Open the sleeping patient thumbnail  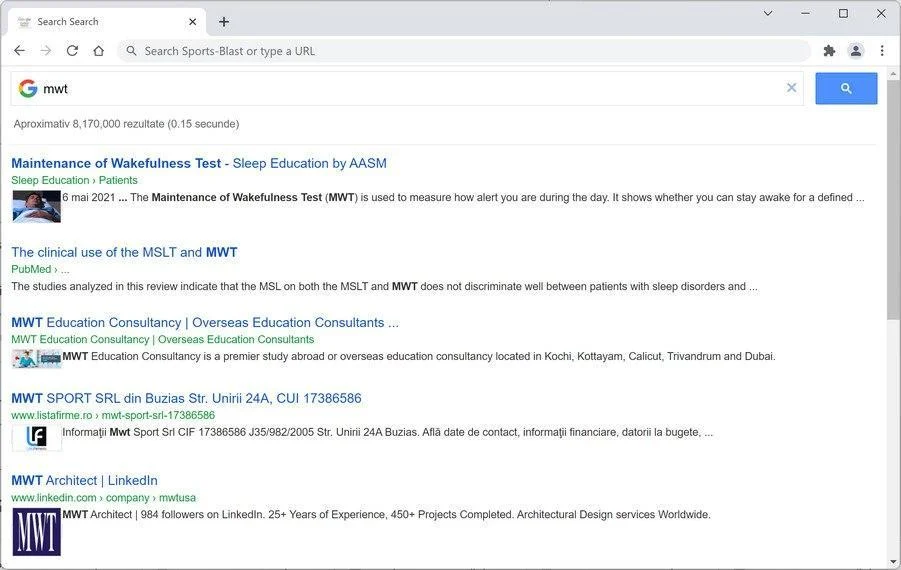click(37, 206)
